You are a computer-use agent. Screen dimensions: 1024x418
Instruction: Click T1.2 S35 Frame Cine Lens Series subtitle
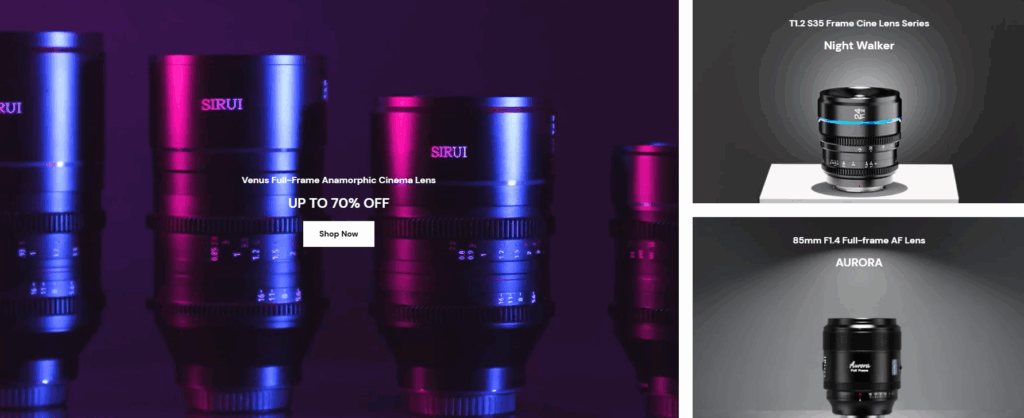858,24
